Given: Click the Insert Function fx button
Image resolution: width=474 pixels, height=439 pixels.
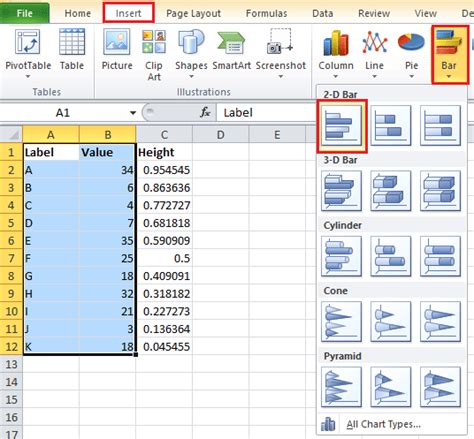Looking at the screenshot, I should [205, 113].
